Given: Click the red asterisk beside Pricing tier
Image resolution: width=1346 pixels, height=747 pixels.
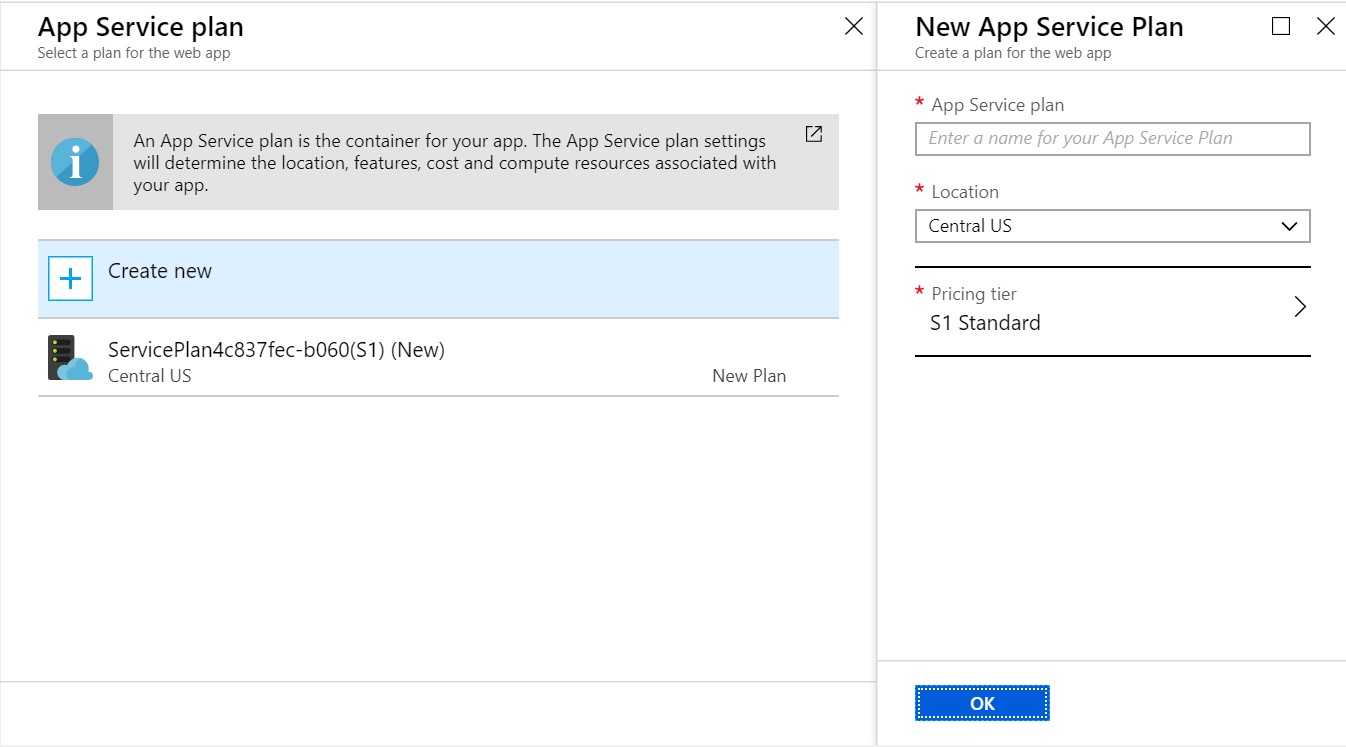Looking at the screenshot, I should [x=919, y=290].
